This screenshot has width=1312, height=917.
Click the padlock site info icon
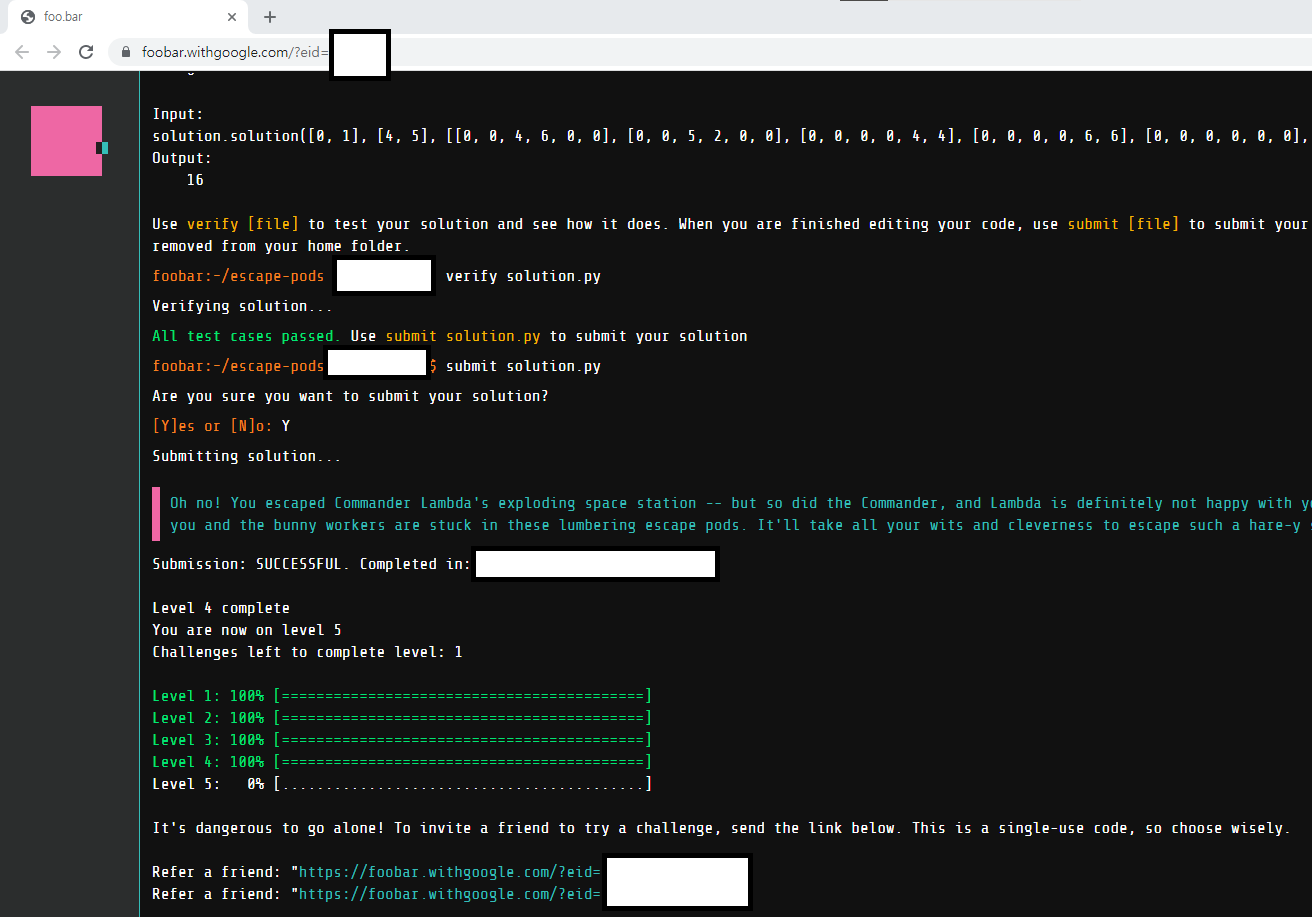click(126, 52)
